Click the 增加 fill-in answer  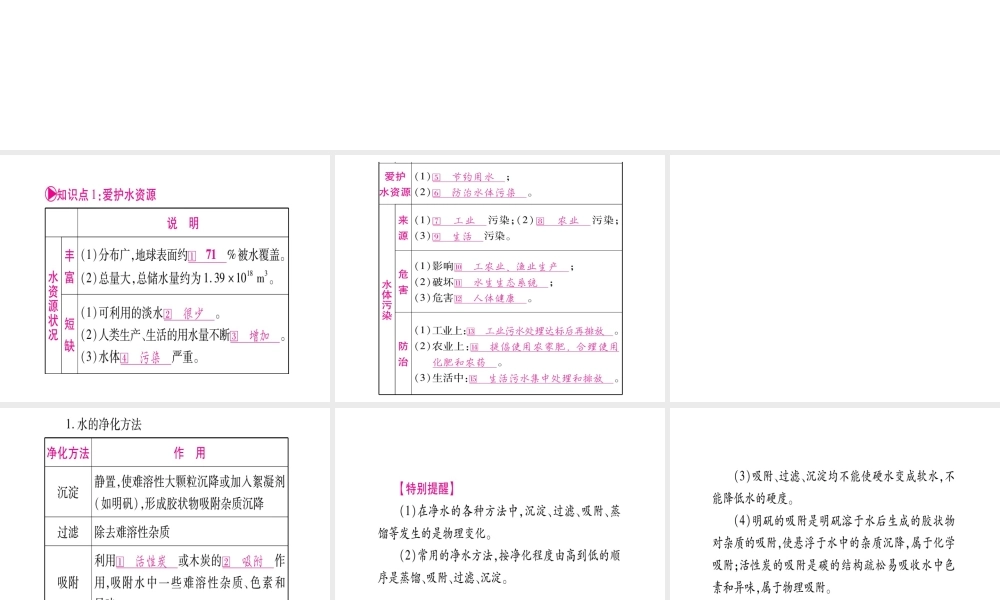(258, 336)
